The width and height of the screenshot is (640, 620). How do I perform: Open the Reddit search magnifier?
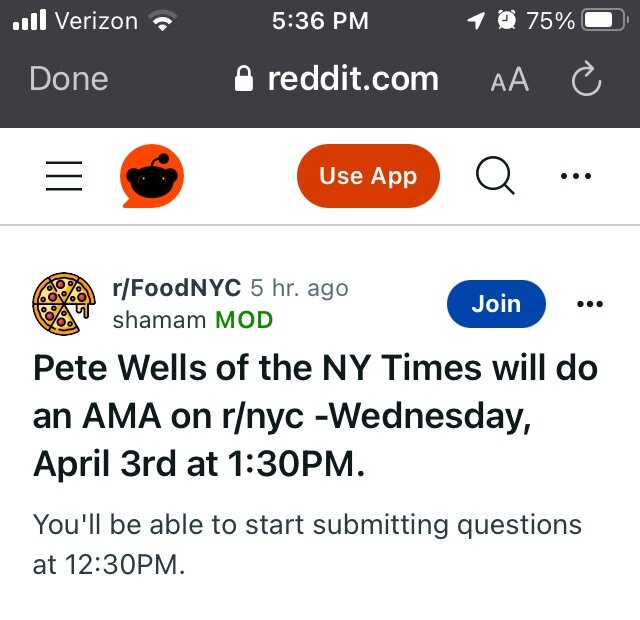(494, 177)
